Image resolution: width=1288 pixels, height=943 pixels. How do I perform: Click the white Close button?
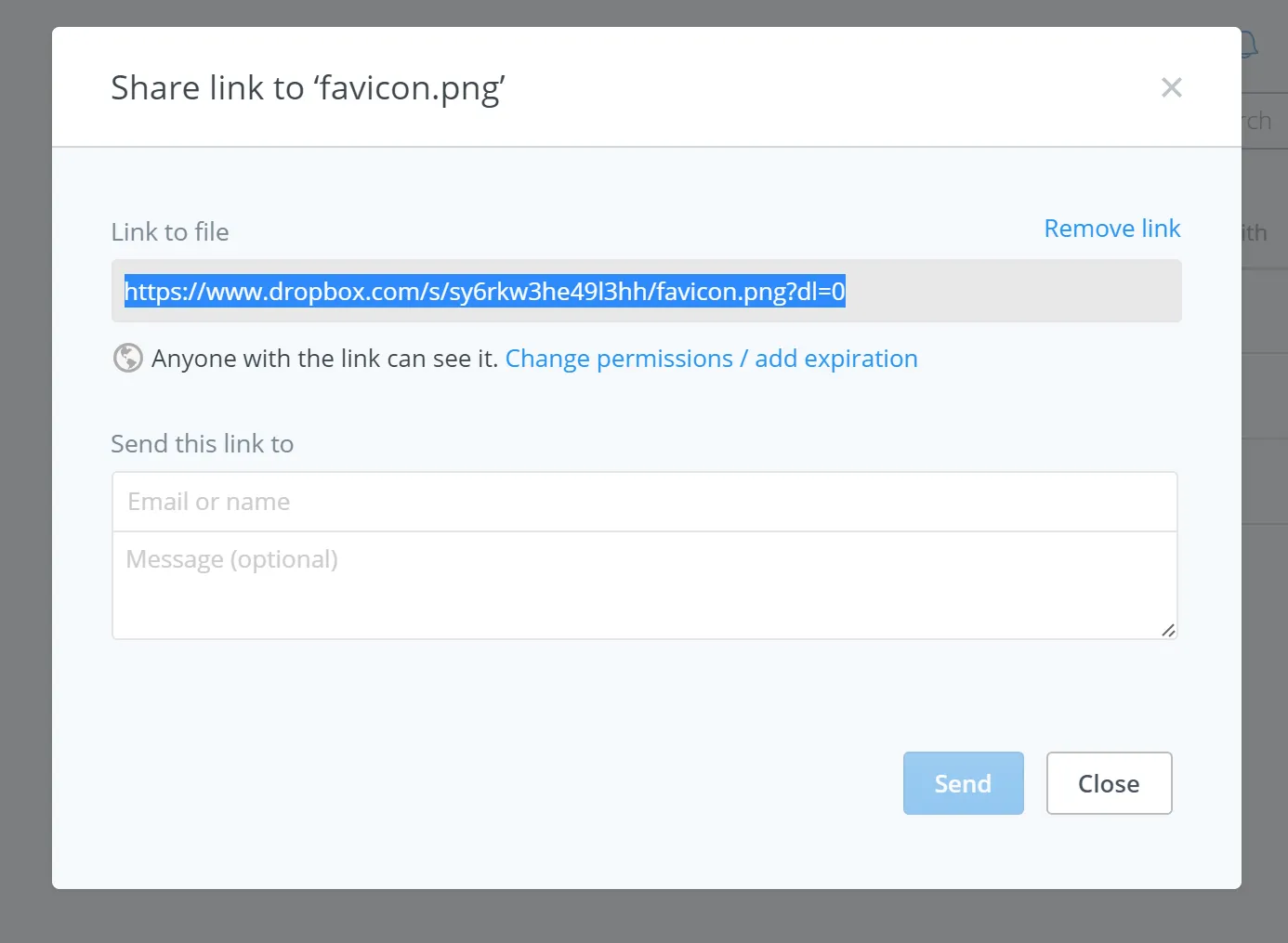click(x=1109, y=783)
